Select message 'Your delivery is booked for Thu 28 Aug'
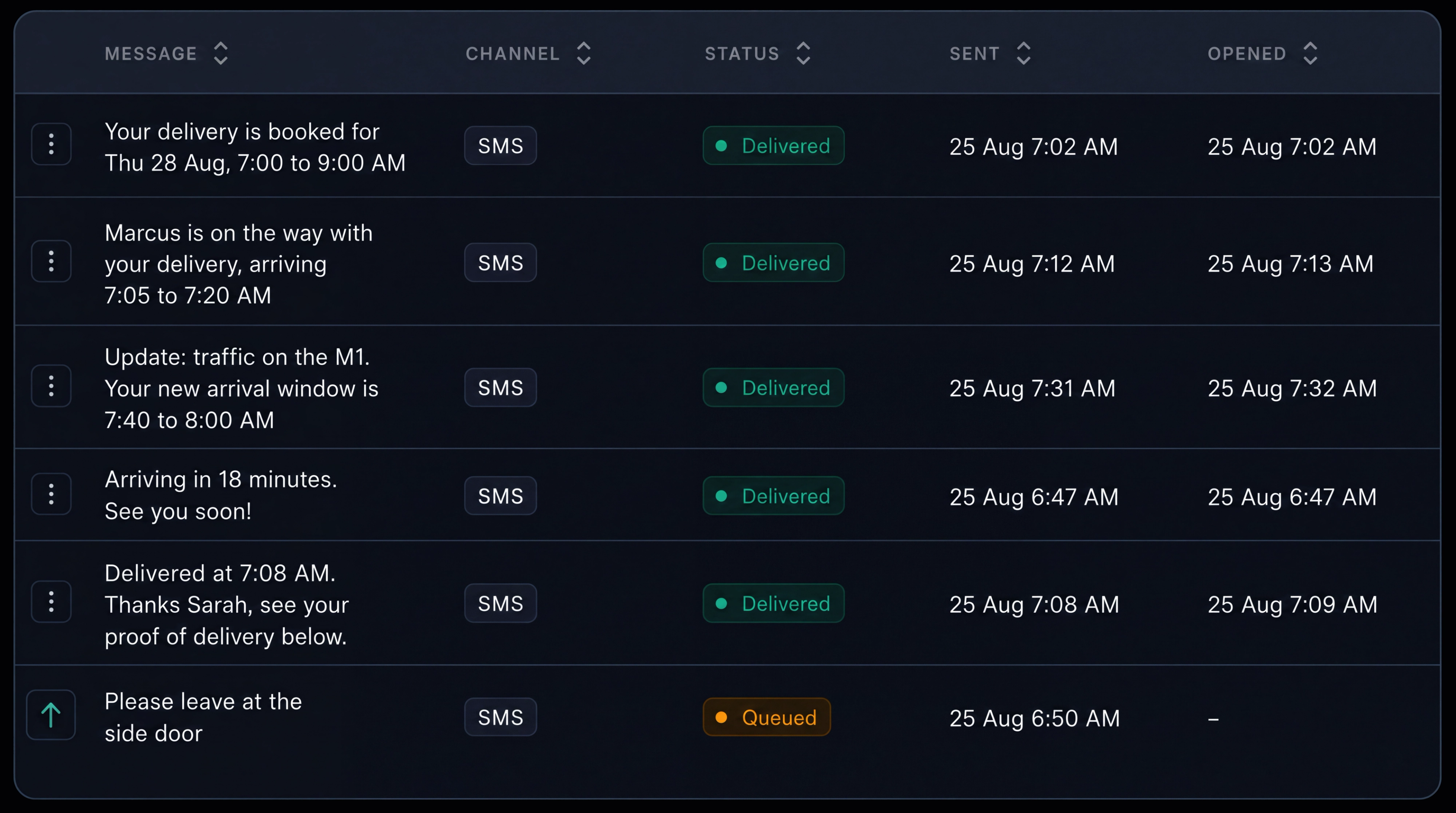 [x=255, y=147]
